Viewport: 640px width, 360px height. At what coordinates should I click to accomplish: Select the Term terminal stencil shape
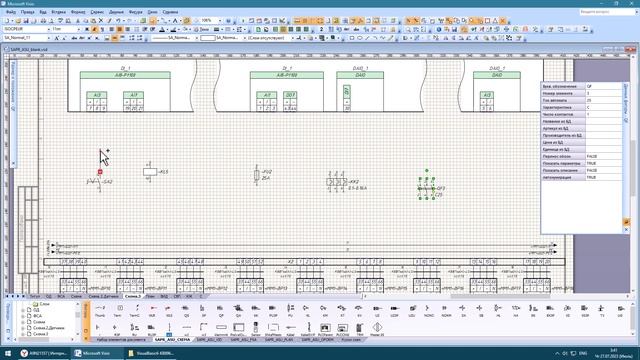(120, 310)
